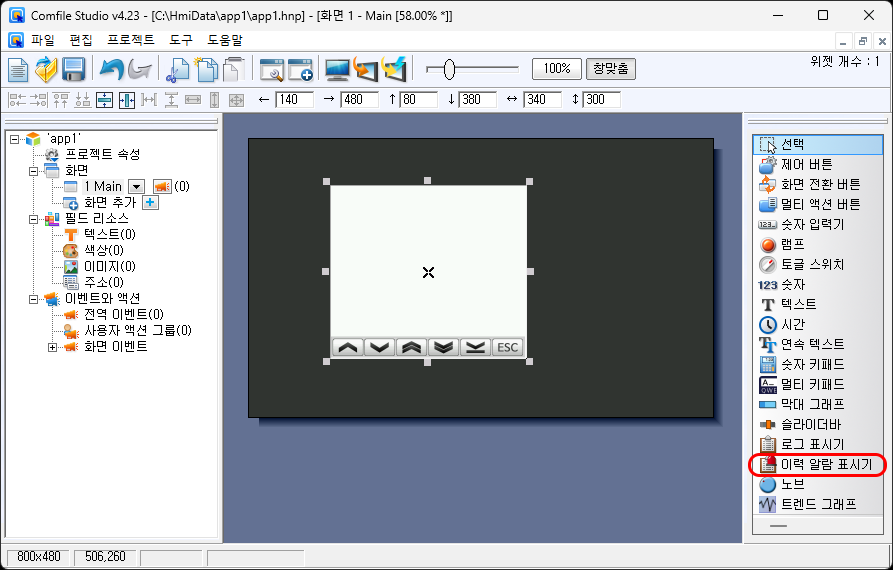Image resolution: width=893 pixels, height=570 pixels.
Task: Click the 100% zoom button
Action: pyautogui.click(x=557, y=69)
